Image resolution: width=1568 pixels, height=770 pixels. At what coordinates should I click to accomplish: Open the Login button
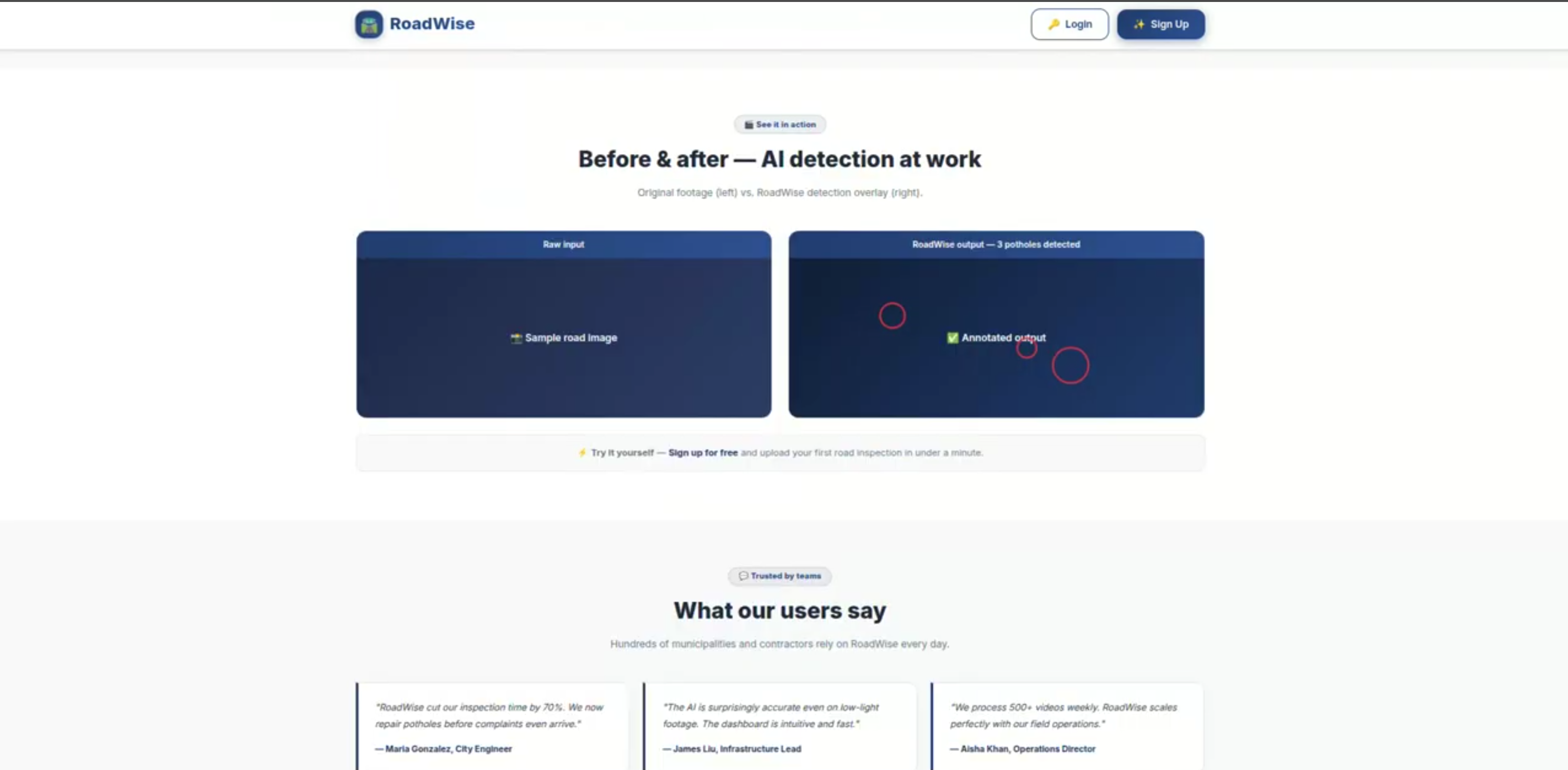pyautogui.click(x=1069, y=25)
